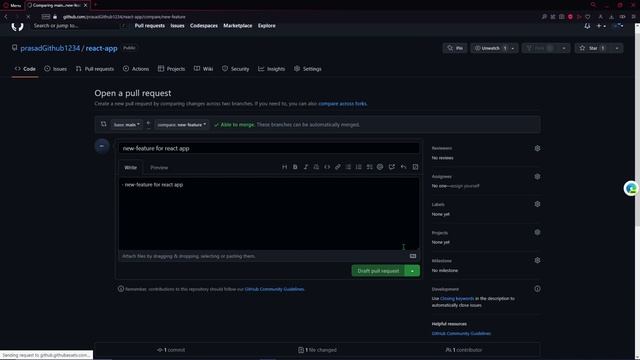Open Milestone settings gear
The image size is (640, 360).
pos(537,260)
